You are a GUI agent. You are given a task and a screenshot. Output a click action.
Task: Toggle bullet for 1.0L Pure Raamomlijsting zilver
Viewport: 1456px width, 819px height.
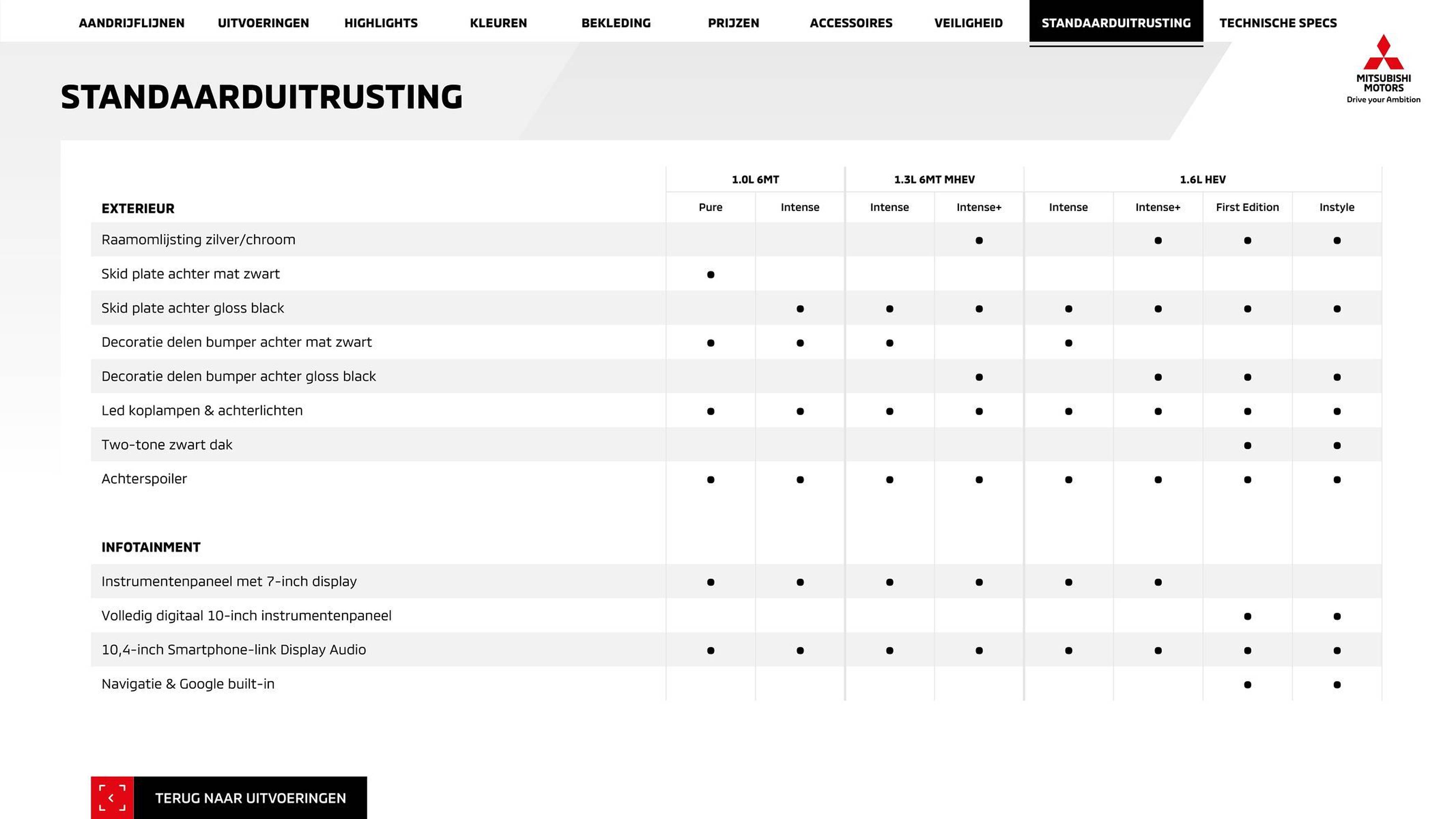coord(711,240)
